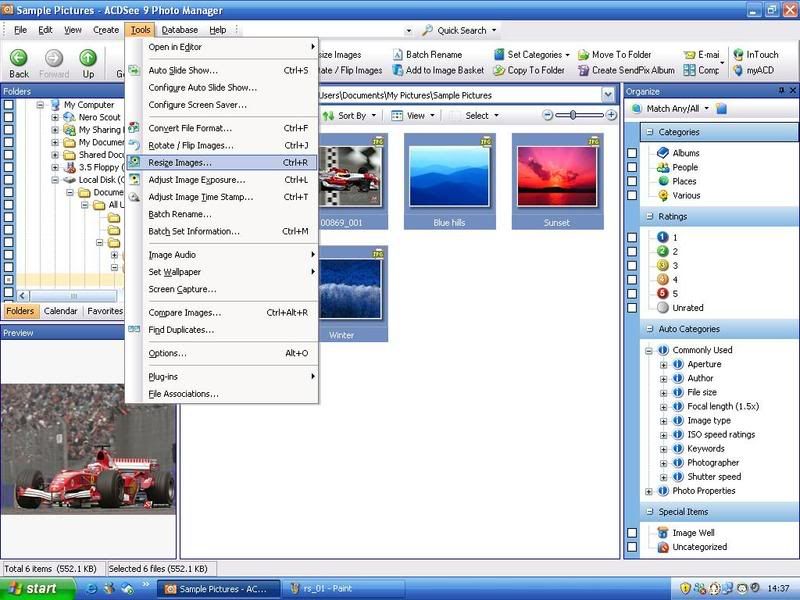
Task: Click the myACD toolbar icon
Action: (738, 70)
